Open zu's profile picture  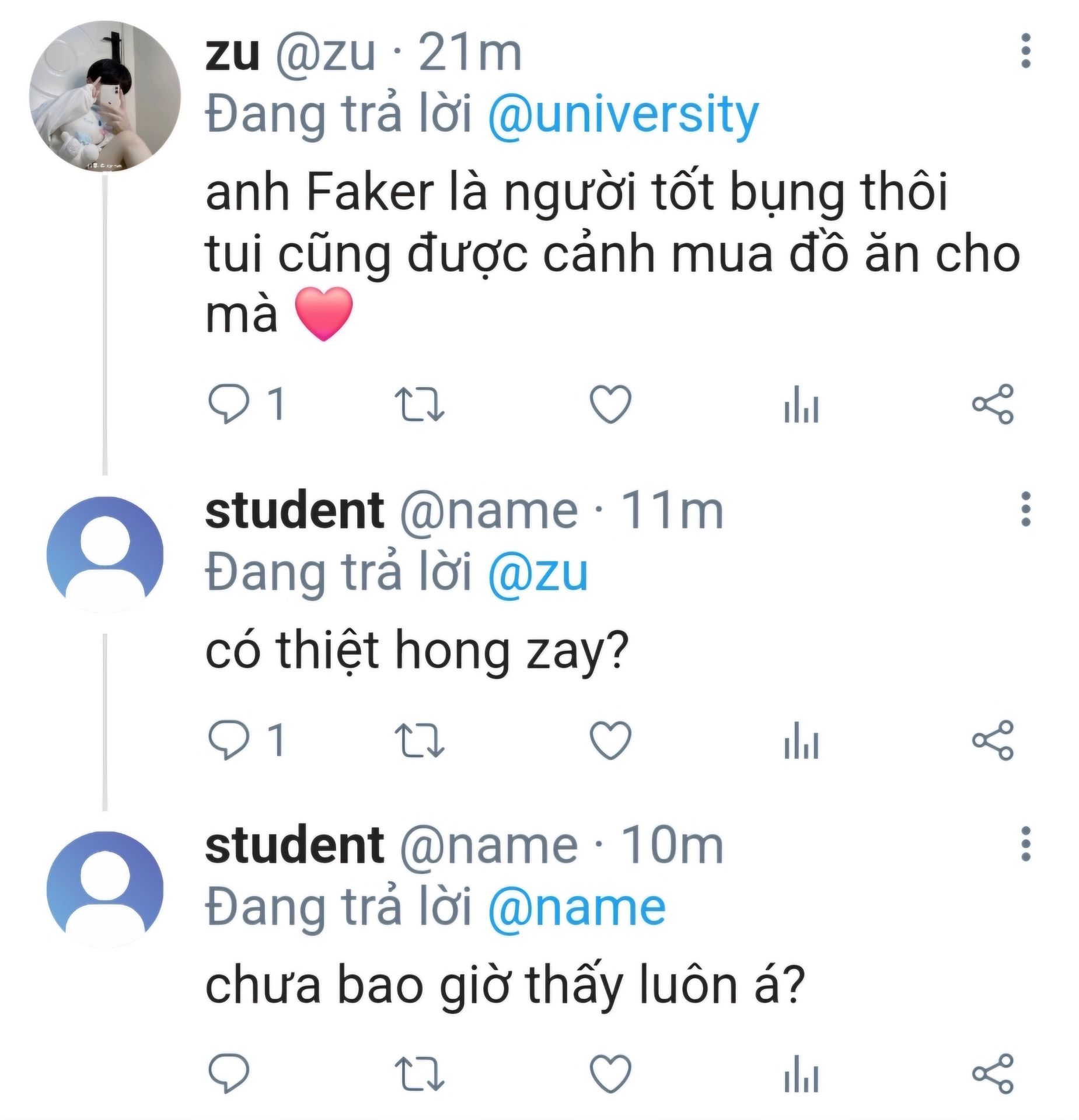(x=105, y=96)
